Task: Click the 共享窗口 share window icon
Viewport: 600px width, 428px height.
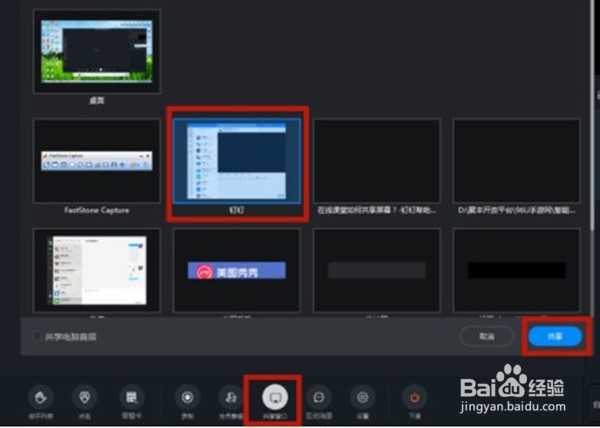Action: 275,397
